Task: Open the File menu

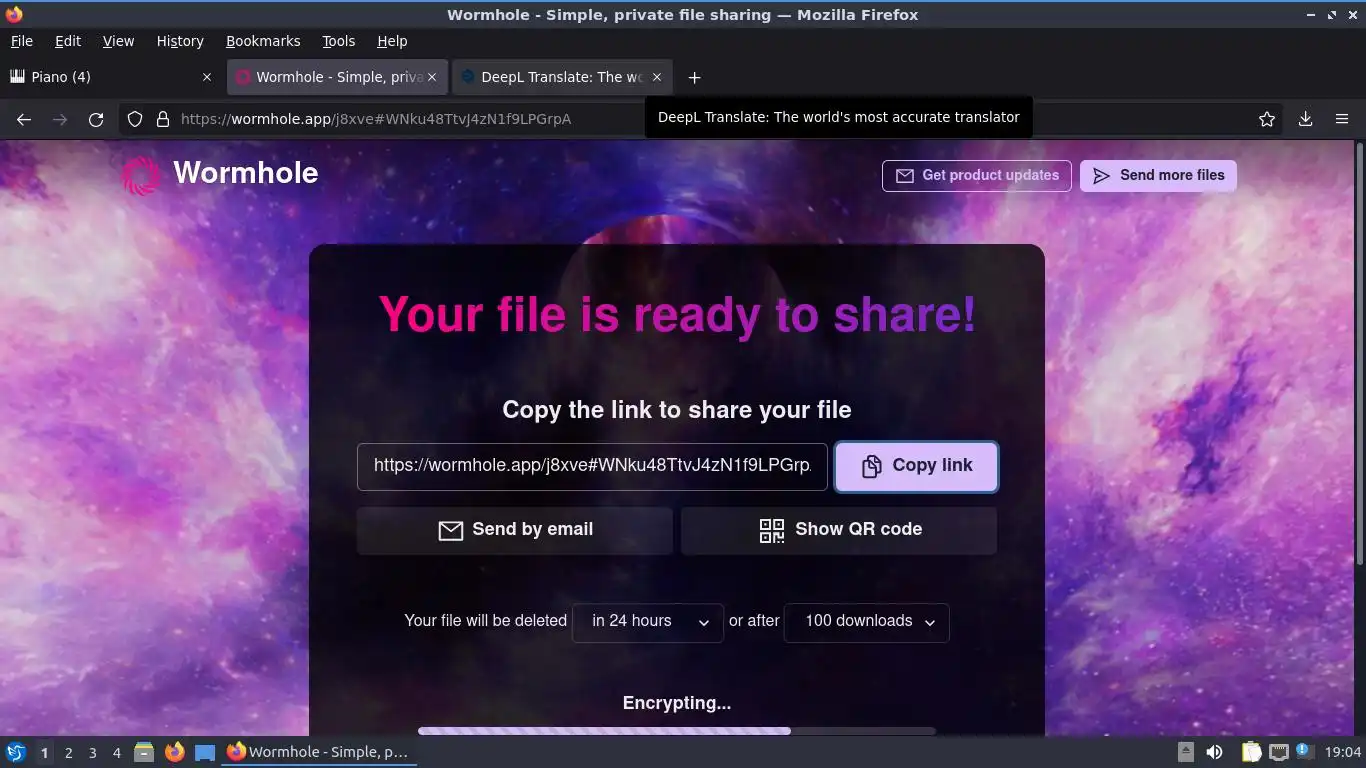Action: (x=21, y=41)
